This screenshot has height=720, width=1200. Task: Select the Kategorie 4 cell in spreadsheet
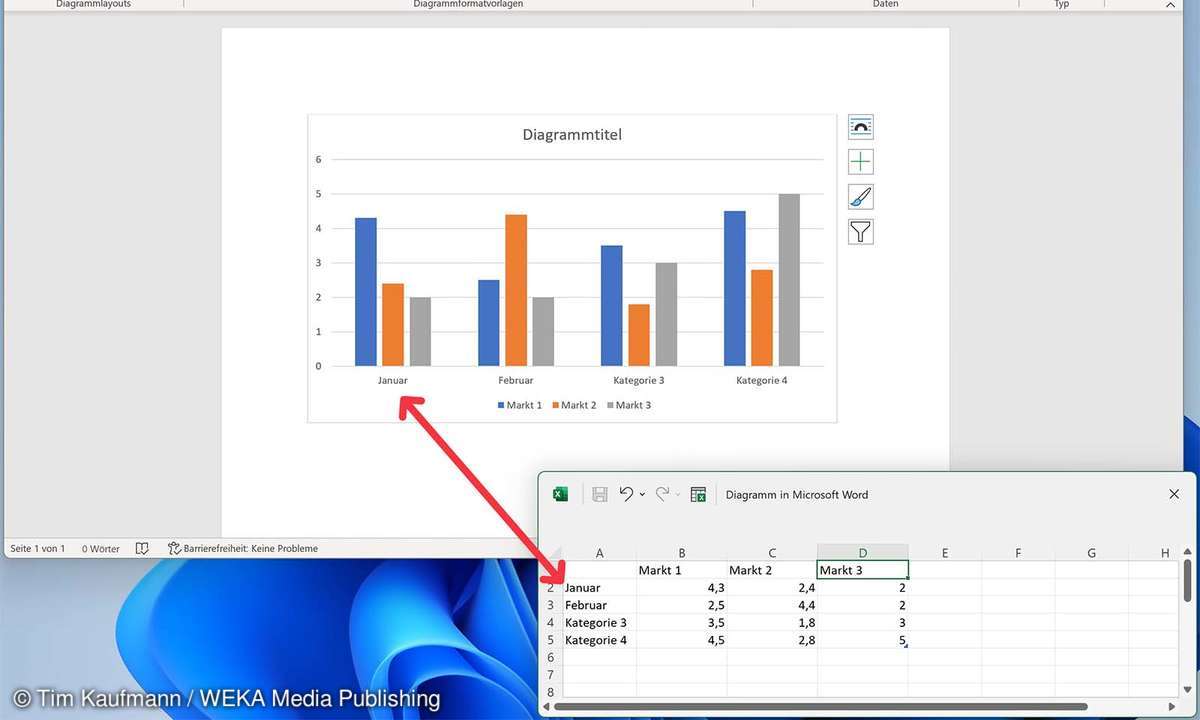599,640
